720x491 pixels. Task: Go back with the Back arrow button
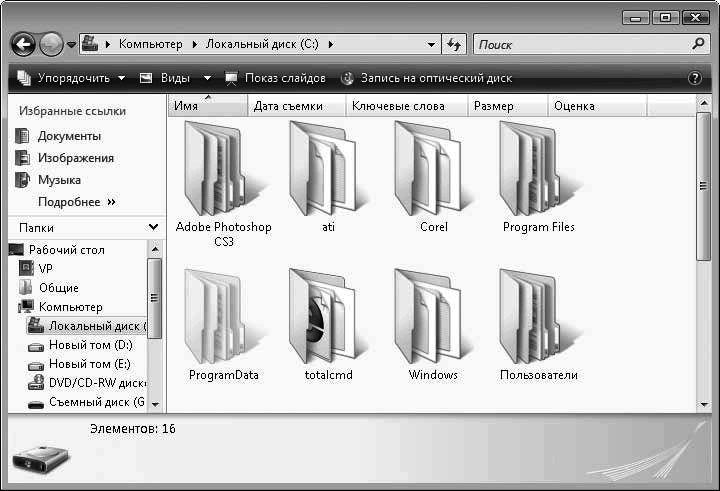22,45
